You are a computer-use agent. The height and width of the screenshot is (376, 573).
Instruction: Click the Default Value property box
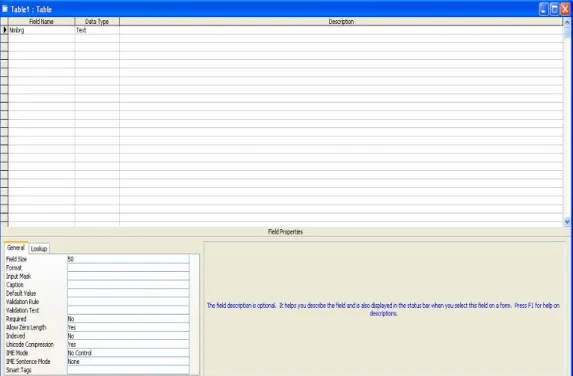tap(128, 293)
